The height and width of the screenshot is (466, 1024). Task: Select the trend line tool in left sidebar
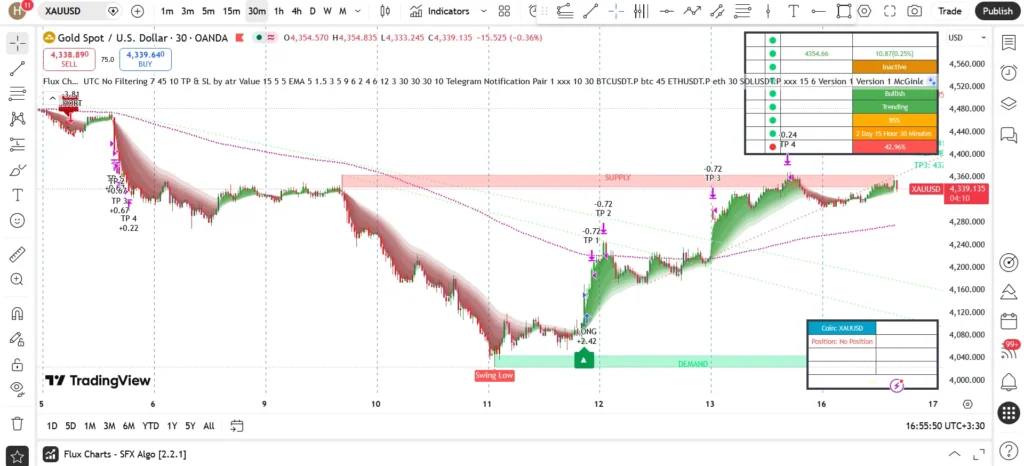click(18, 69)
